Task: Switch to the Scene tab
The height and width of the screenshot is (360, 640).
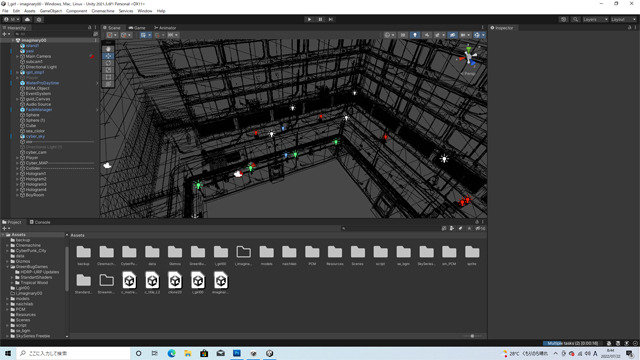Action: [112, 28]
